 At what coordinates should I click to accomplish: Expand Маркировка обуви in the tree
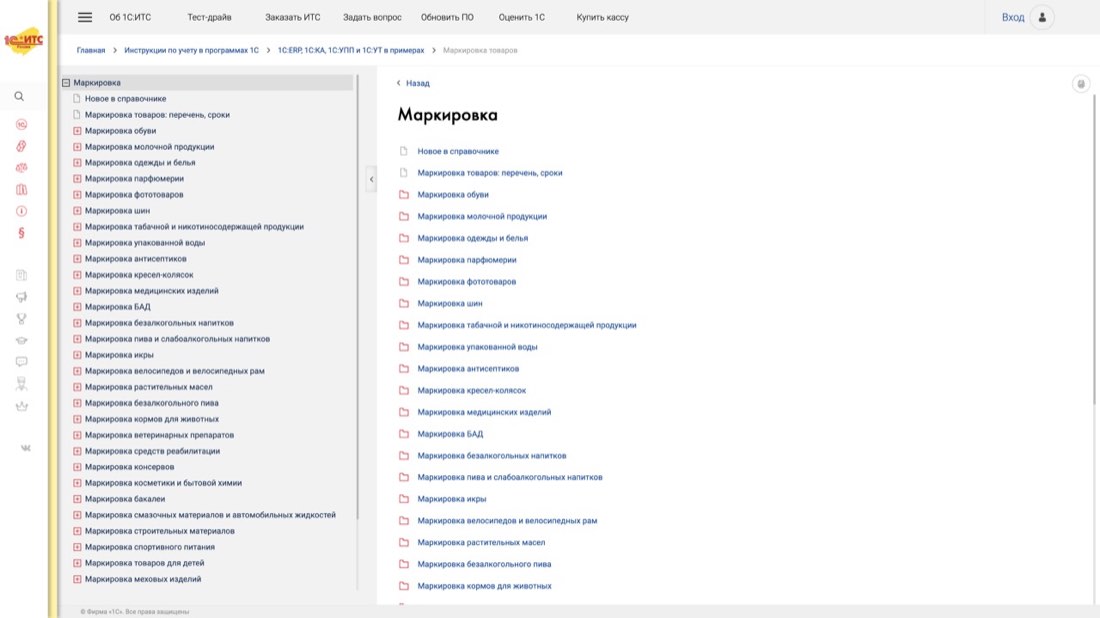click(x=77, y=131)
